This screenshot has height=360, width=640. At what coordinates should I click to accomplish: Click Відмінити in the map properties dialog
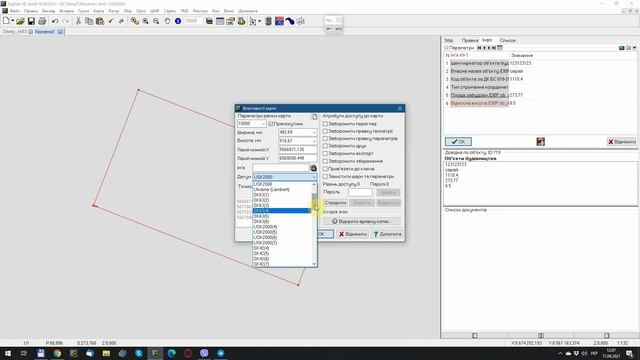point(353,234)
